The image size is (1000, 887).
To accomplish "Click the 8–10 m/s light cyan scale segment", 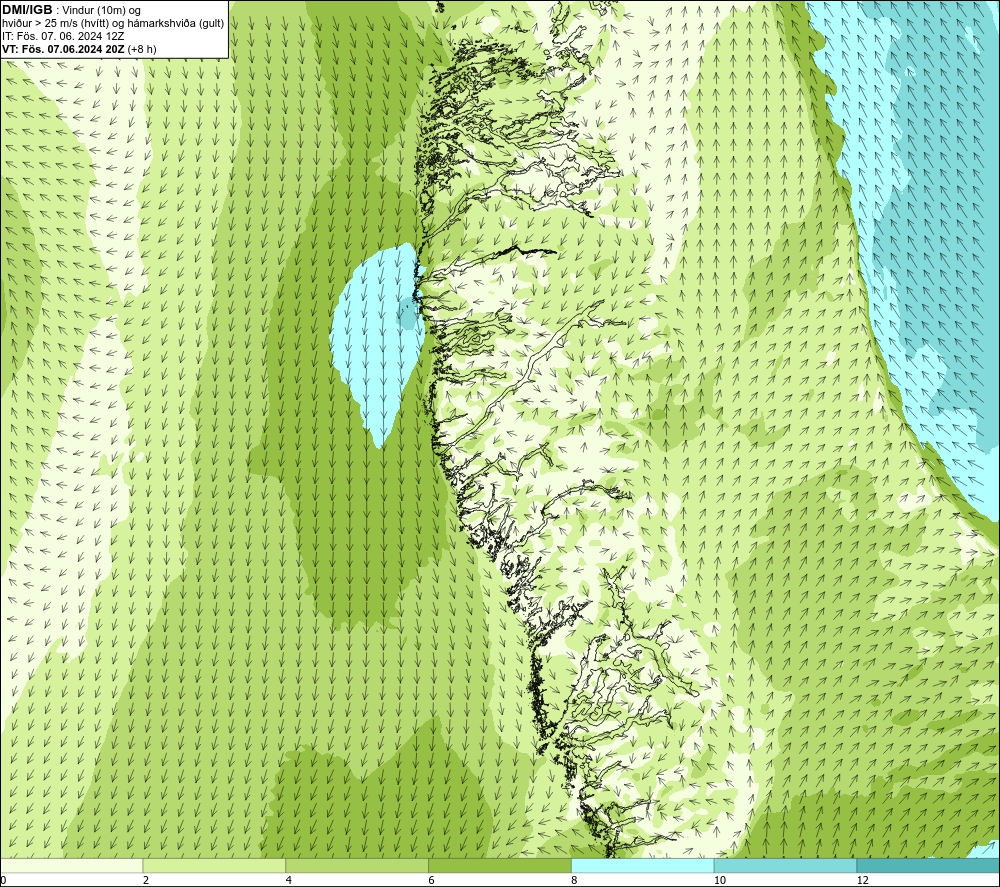I will point(643,865).
